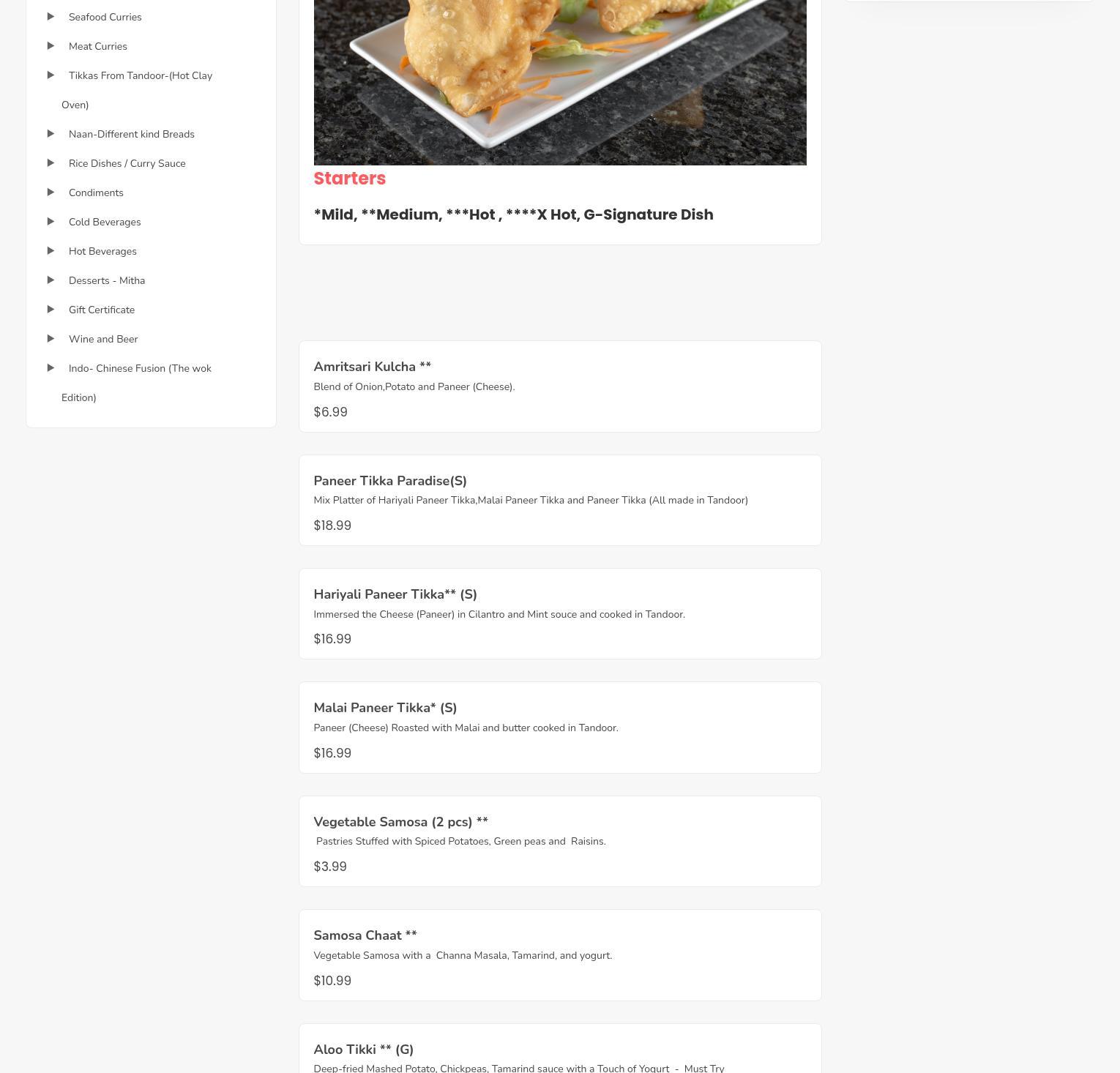The image size is (1120, 1073).
Task: Expand the Meat Curries triangle
Action: 51,46
